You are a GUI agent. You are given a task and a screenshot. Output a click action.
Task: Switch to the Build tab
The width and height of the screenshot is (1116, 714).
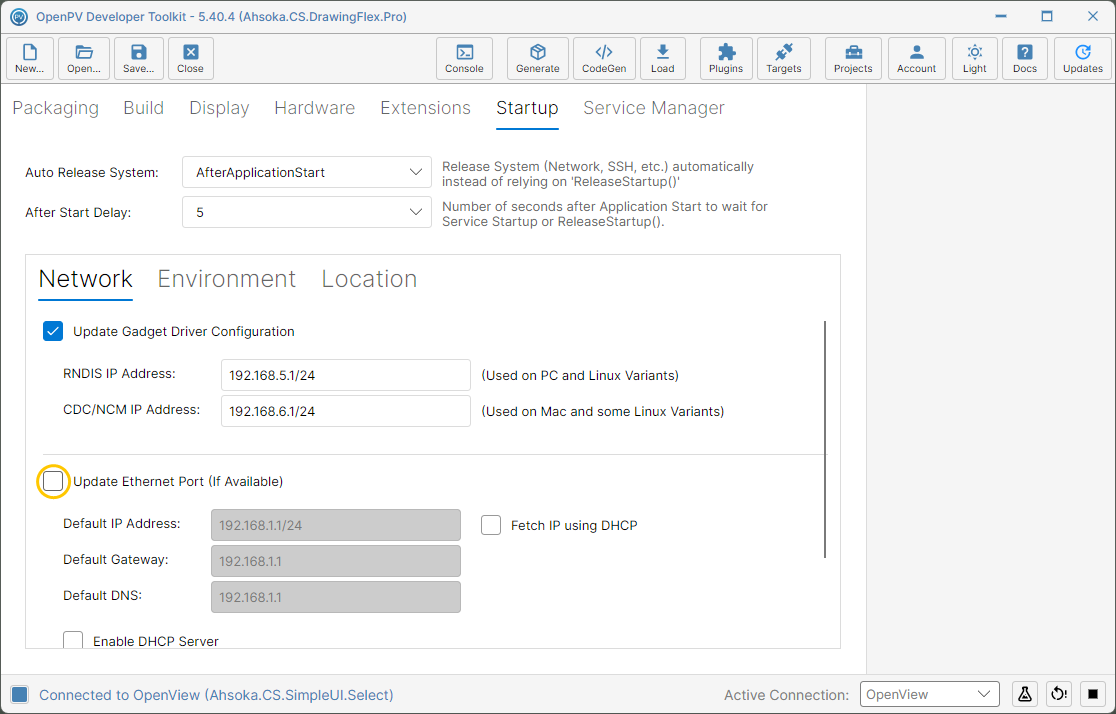click(144, 108)
